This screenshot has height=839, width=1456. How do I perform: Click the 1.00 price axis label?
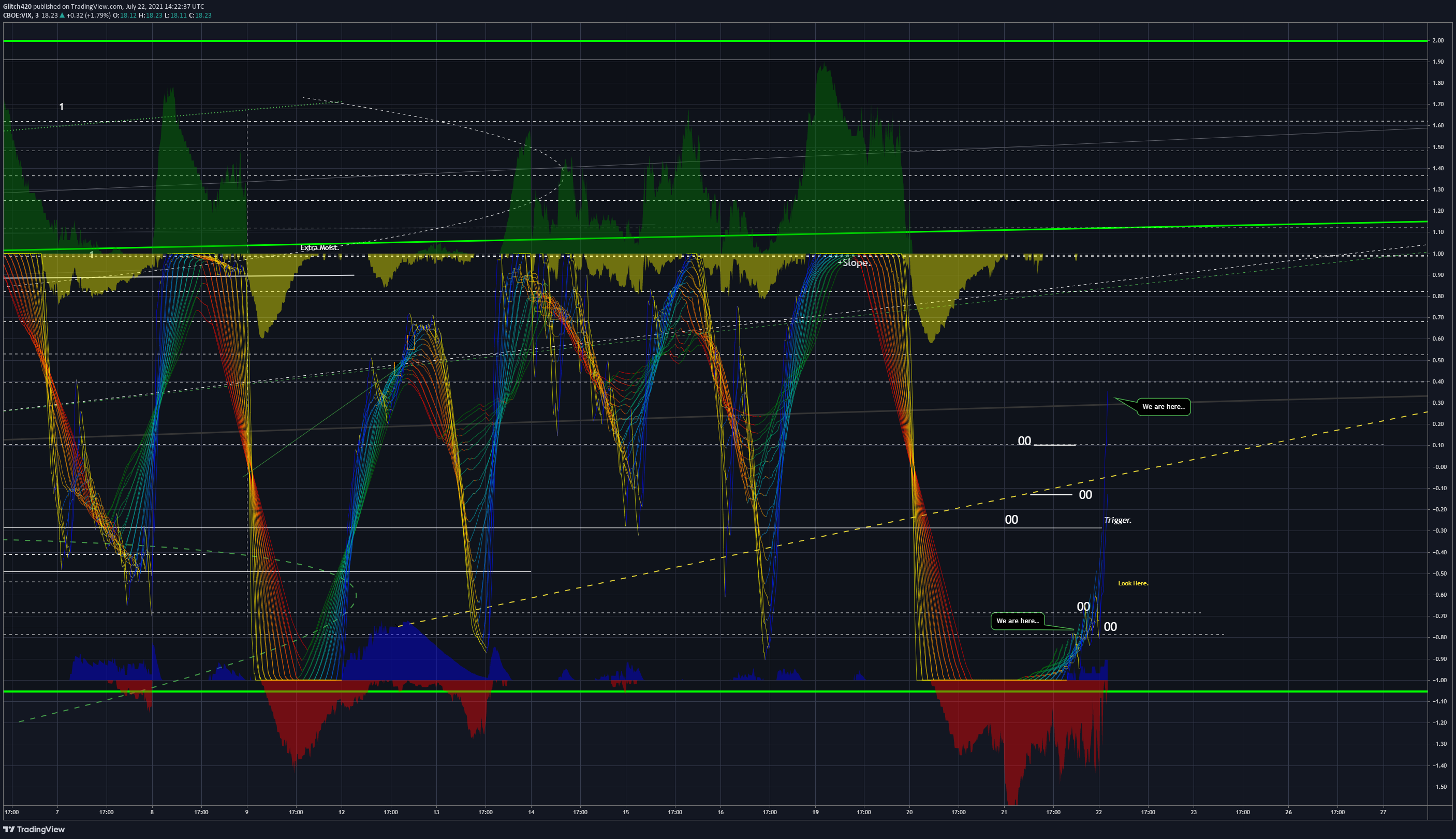click(1437, 254)
